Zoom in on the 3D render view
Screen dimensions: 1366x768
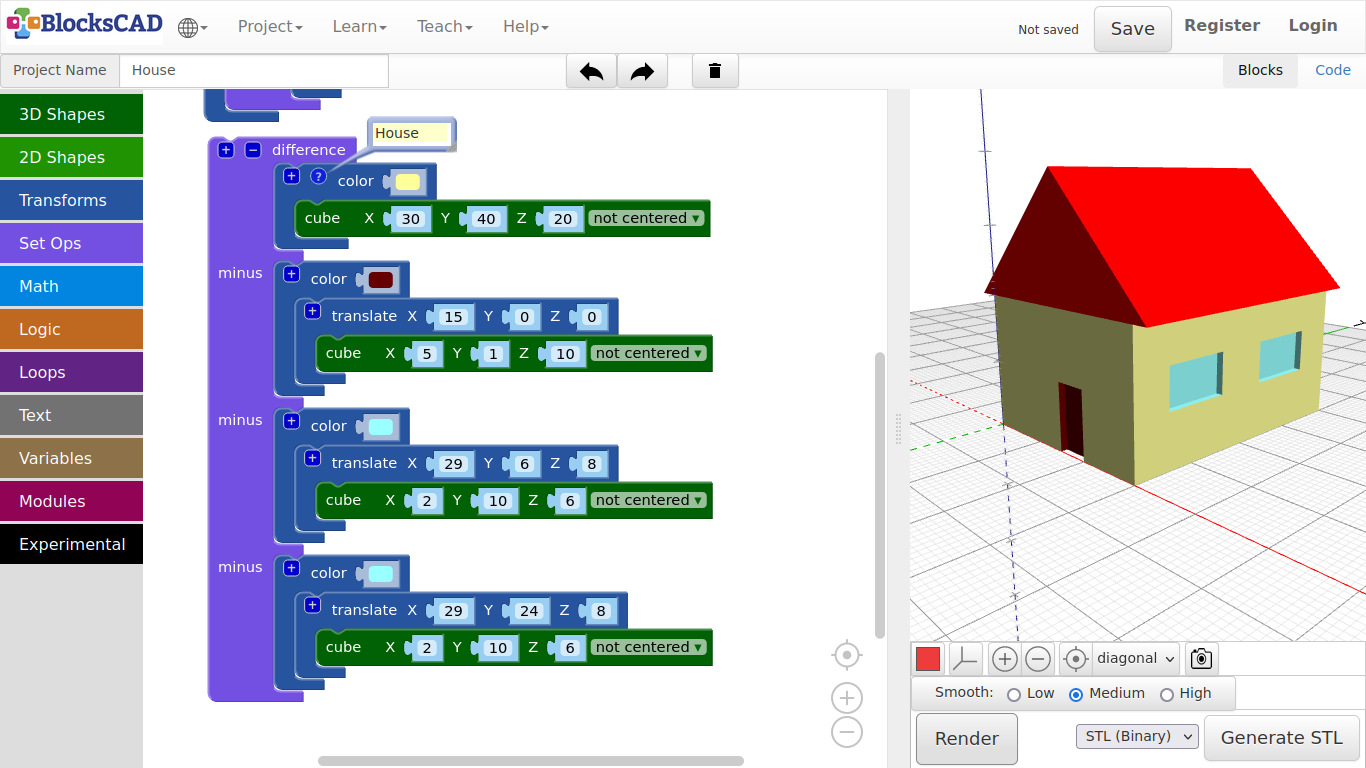1005,659
